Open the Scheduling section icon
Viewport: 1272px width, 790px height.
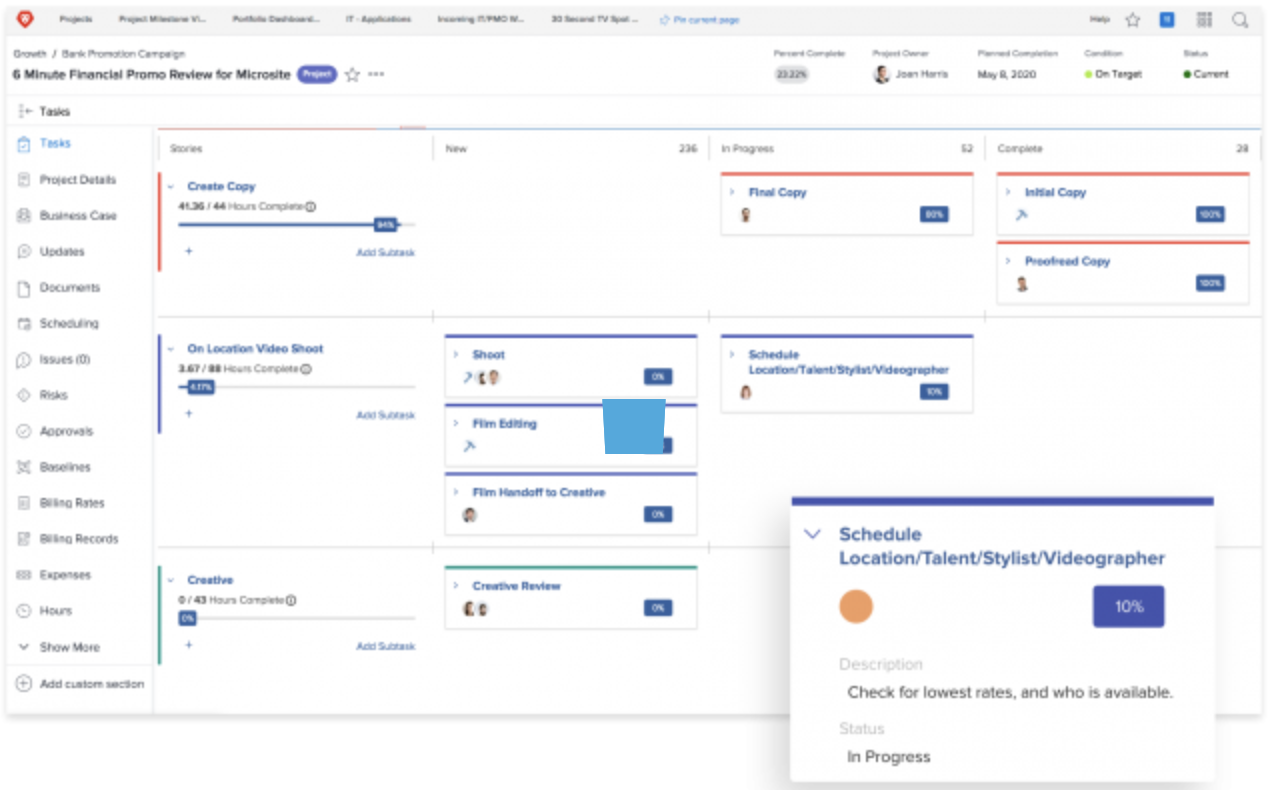pos(22,323)
